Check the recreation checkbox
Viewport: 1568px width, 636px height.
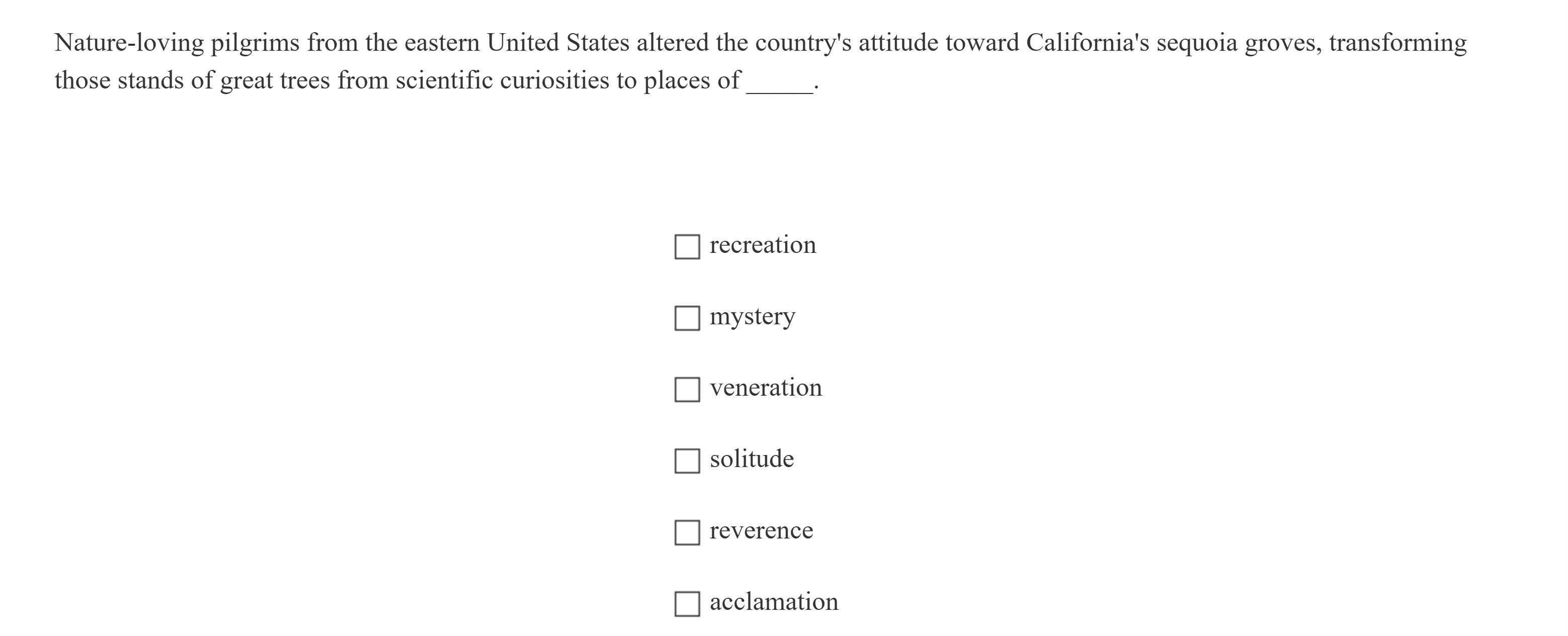pos(687,246)
